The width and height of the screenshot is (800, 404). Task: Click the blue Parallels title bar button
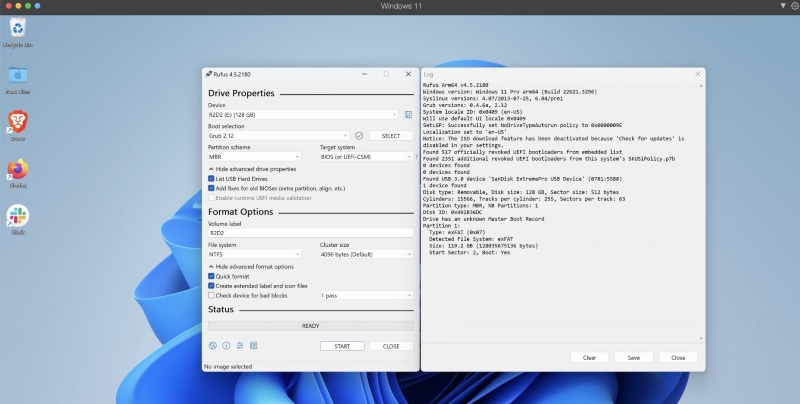[x=37, y=6]
